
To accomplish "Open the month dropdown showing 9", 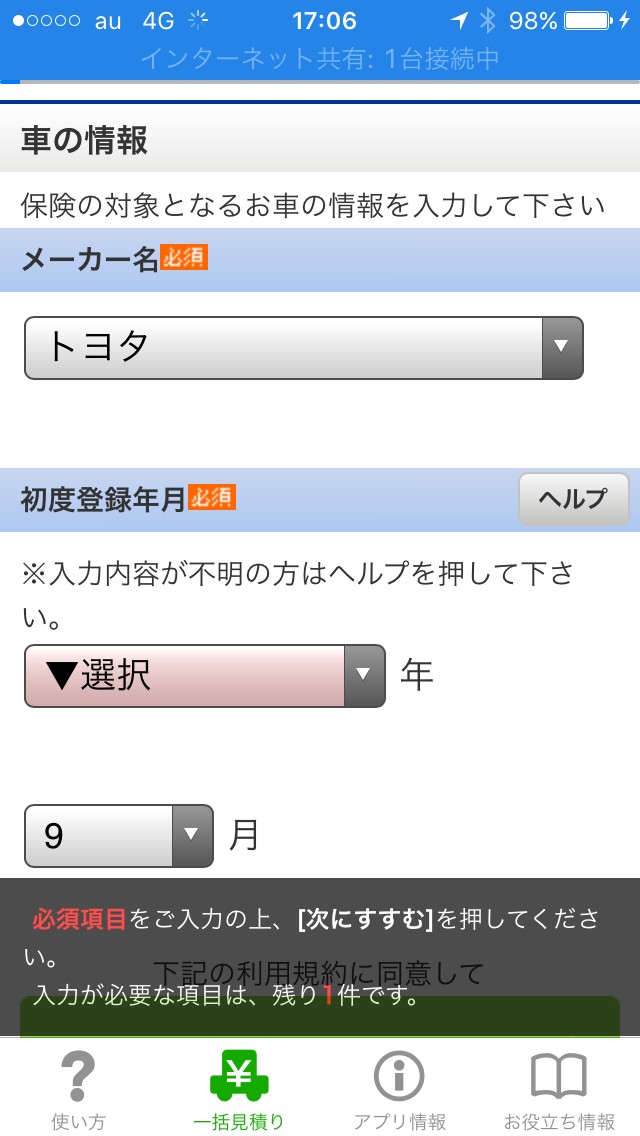I will click(x=100, y=835).
